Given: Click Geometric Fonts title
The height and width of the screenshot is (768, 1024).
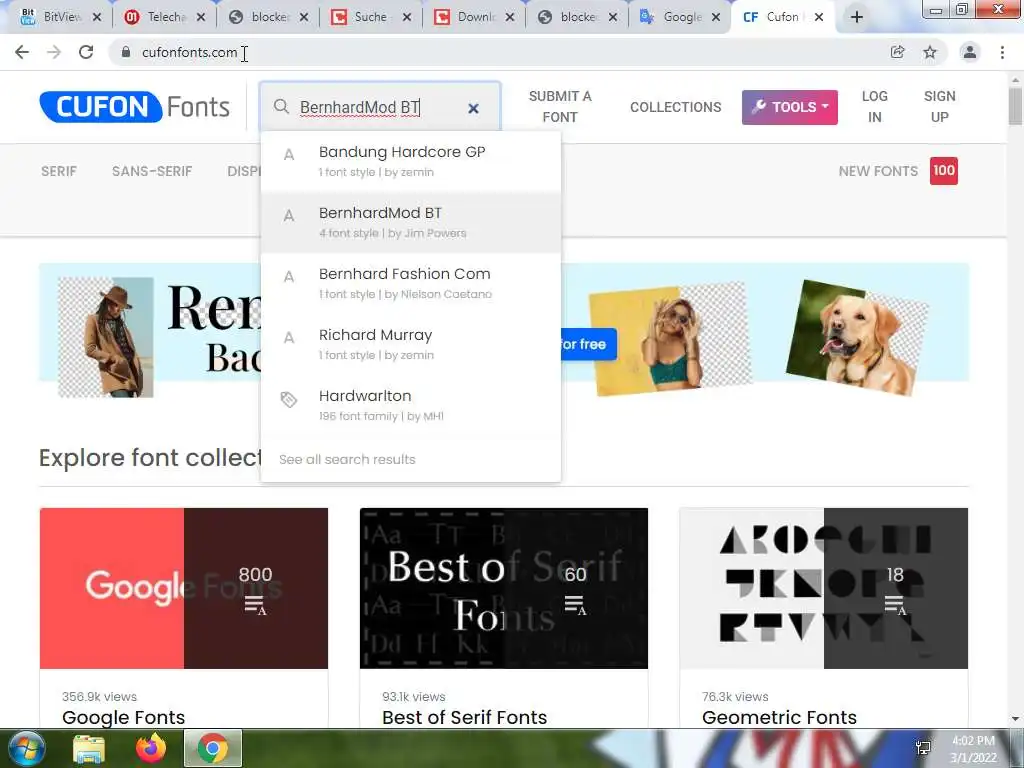Looking at the screenshot, I should (779, 717).
